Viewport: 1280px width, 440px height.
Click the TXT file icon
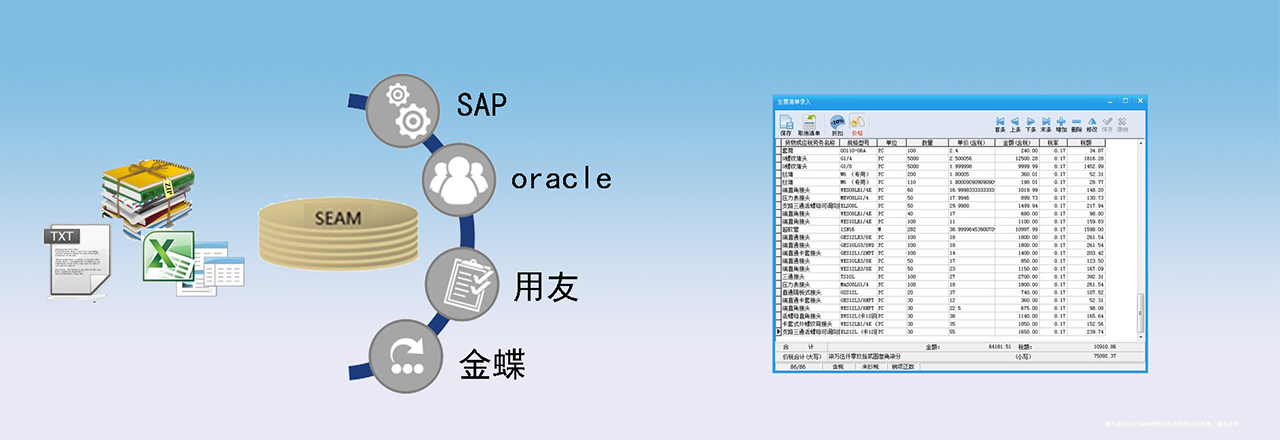click(x=76, y=260)
